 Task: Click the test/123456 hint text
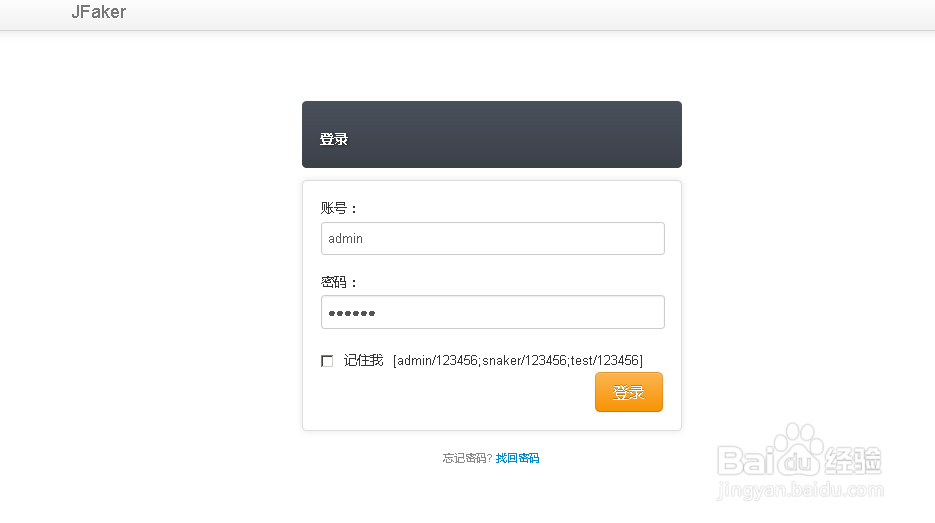coord(605,360)
